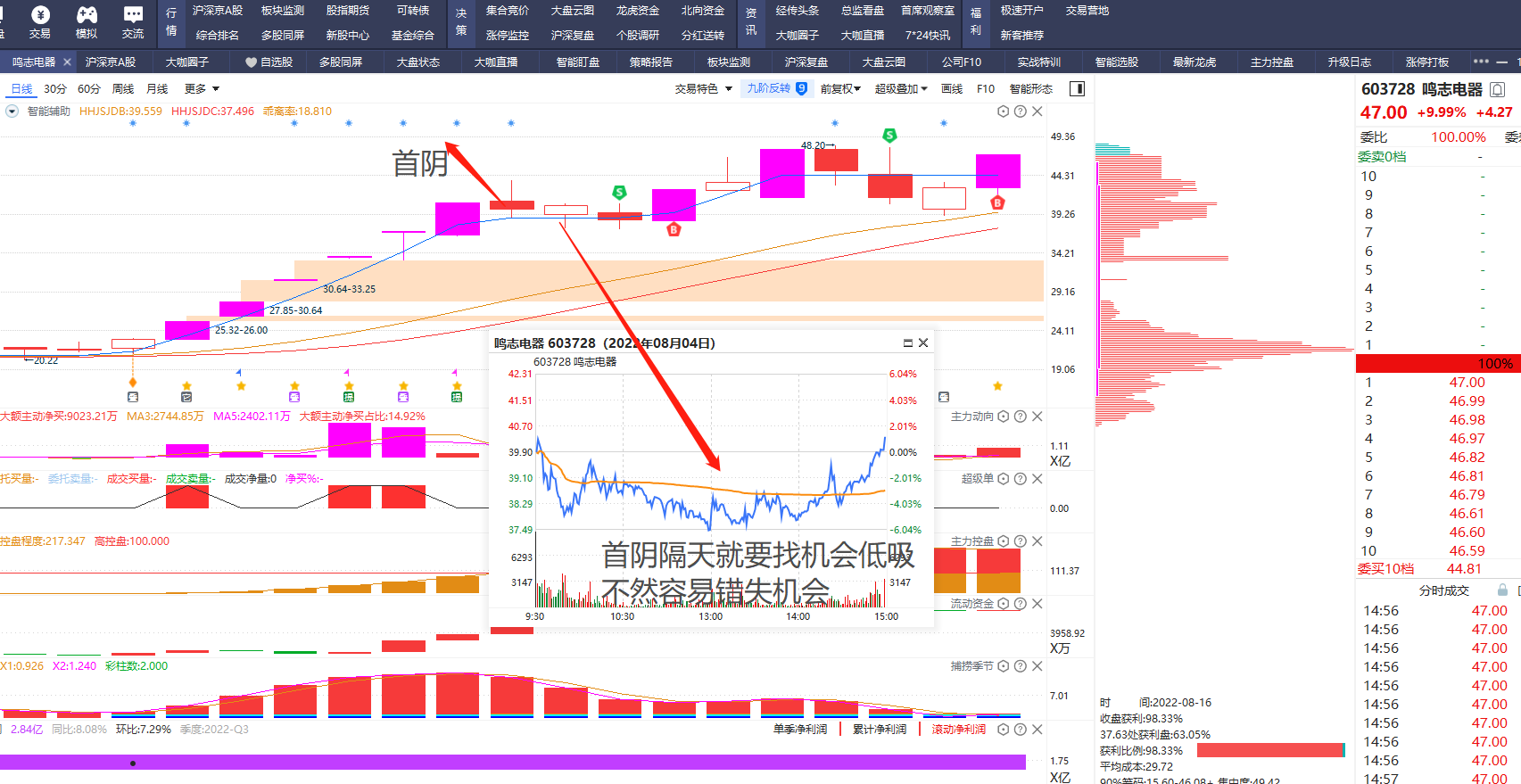
Task: Close the 超级单 indicator panel
Action: click(1037, 479)
